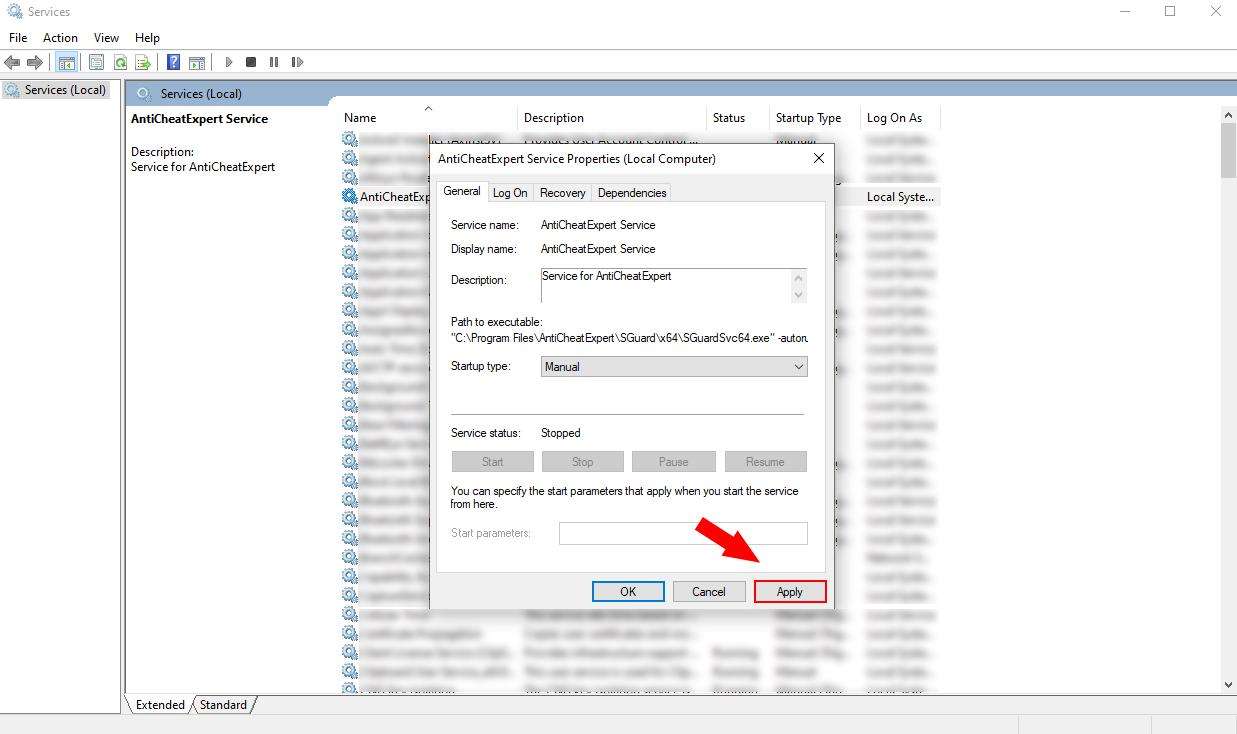1237x734 pixels.
Task: Open the blue Help toolbar icon
Action: [173, 62]
